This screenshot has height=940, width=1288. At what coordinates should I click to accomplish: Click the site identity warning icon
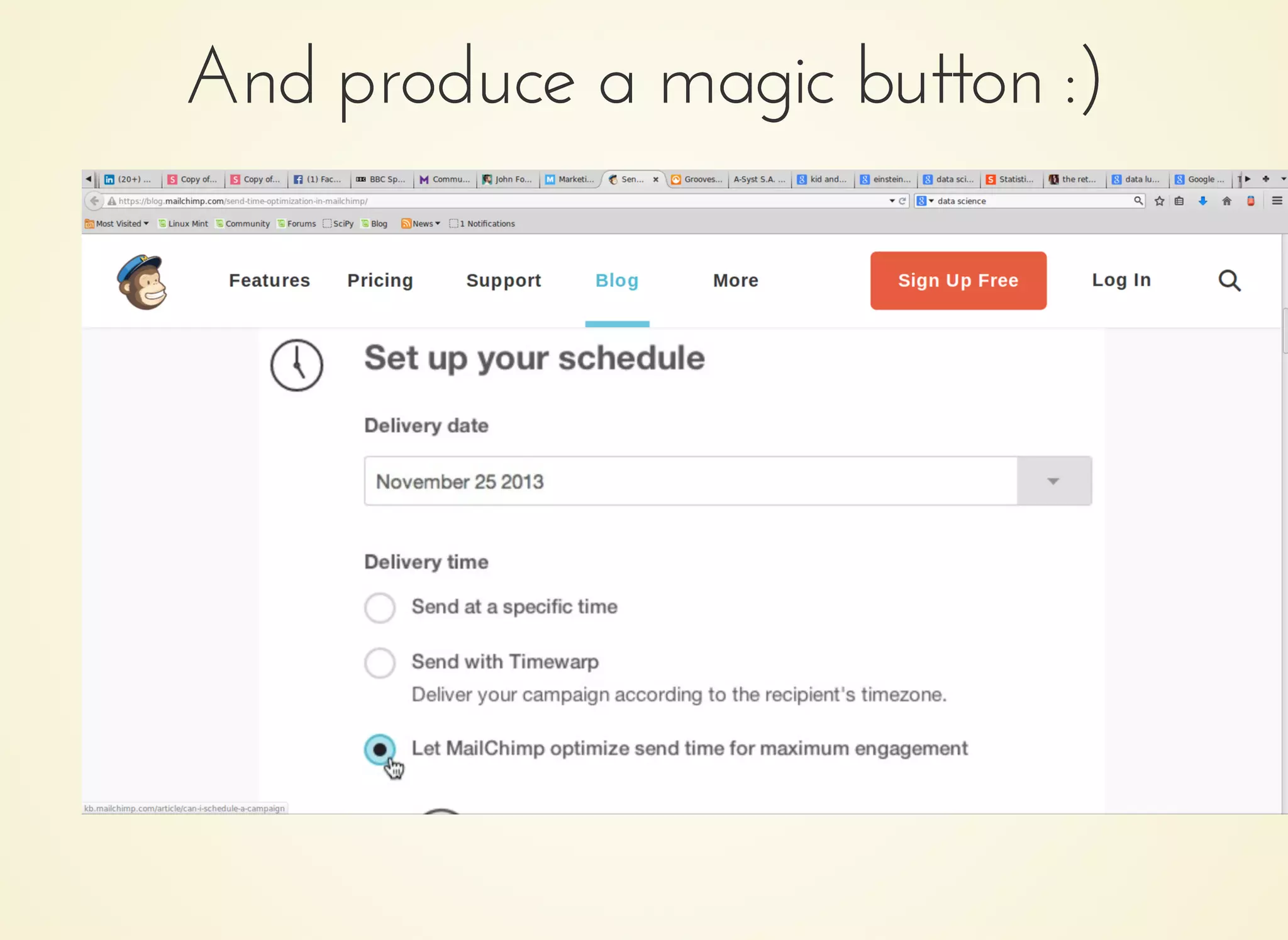(111, 201)
